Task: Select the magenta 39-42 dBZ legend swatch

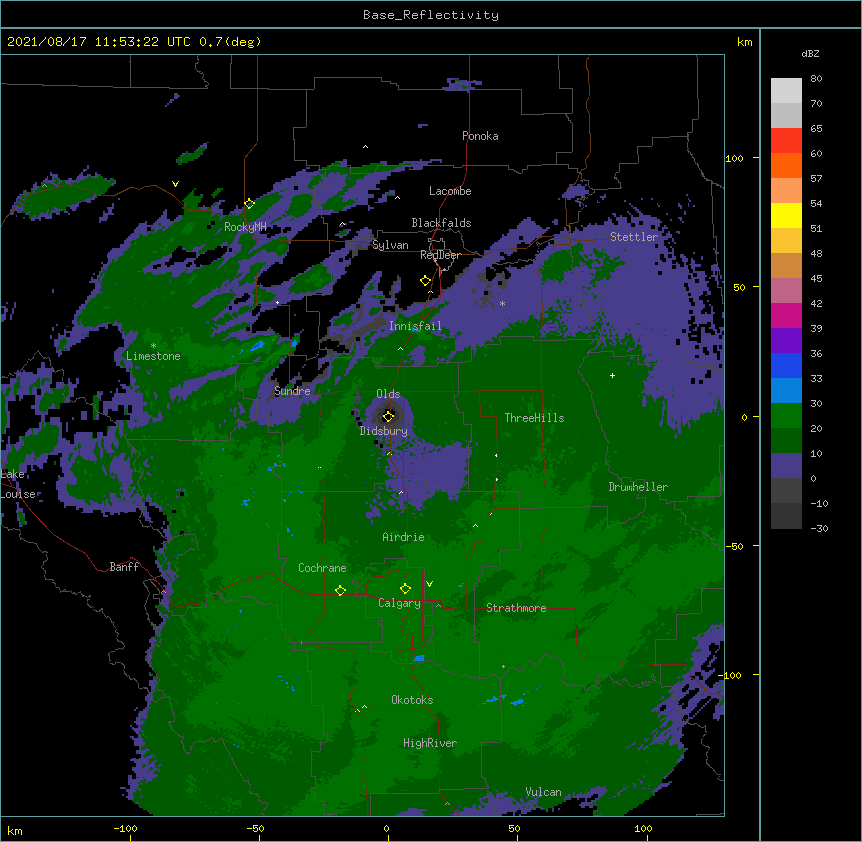Action: pyautogui.click(x=786, y=315)
